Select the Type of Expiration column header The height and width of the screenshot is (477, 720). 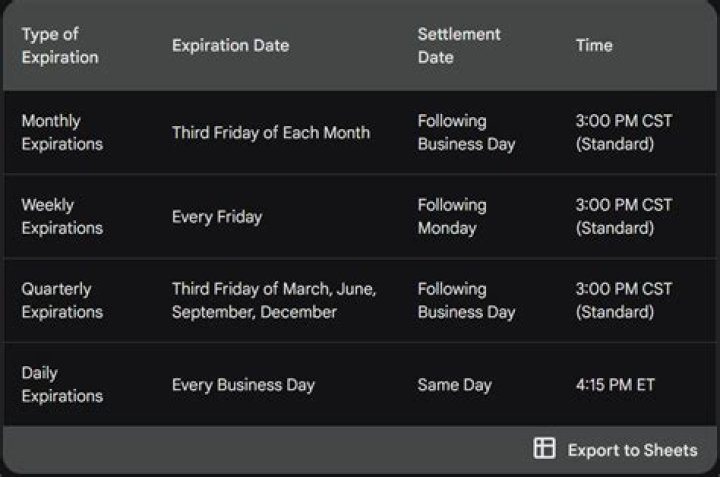(60, 46)
